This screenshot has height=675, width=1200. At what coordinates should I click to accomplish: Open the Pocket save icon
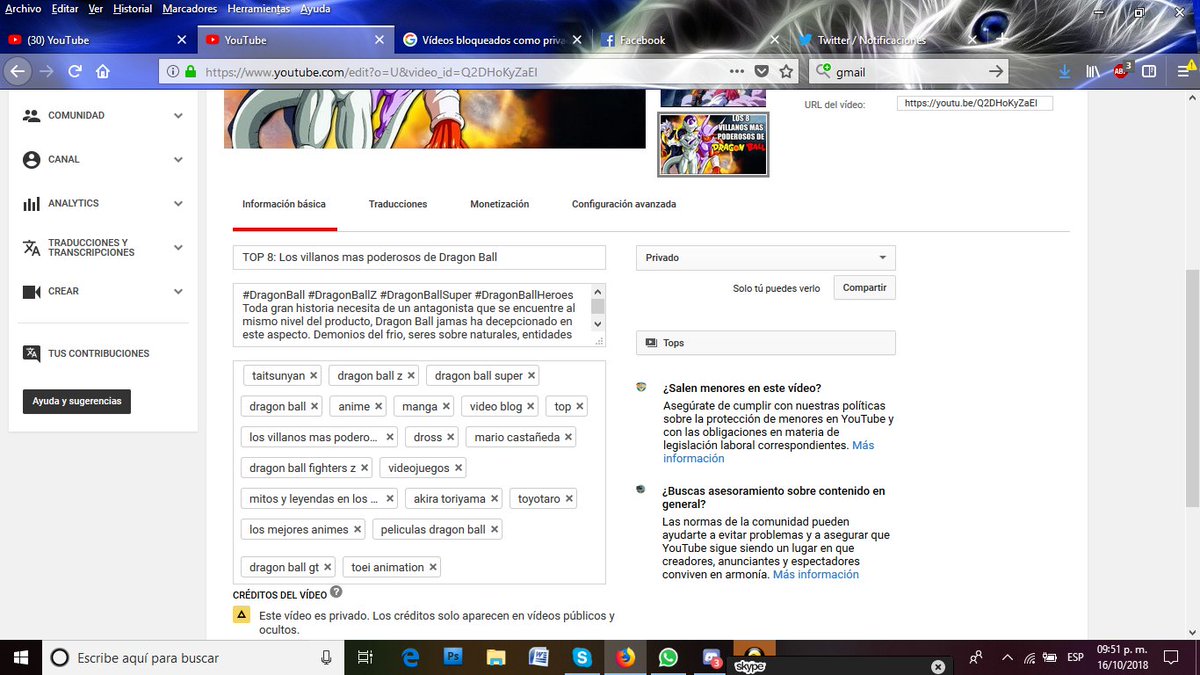761,71
